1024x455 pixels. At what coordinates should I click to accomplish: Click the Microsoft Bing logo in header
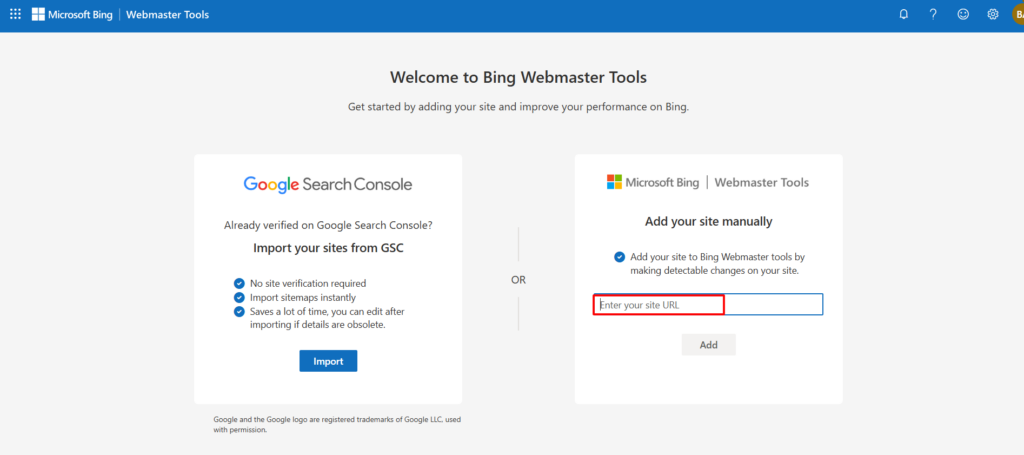pos(72,14)
